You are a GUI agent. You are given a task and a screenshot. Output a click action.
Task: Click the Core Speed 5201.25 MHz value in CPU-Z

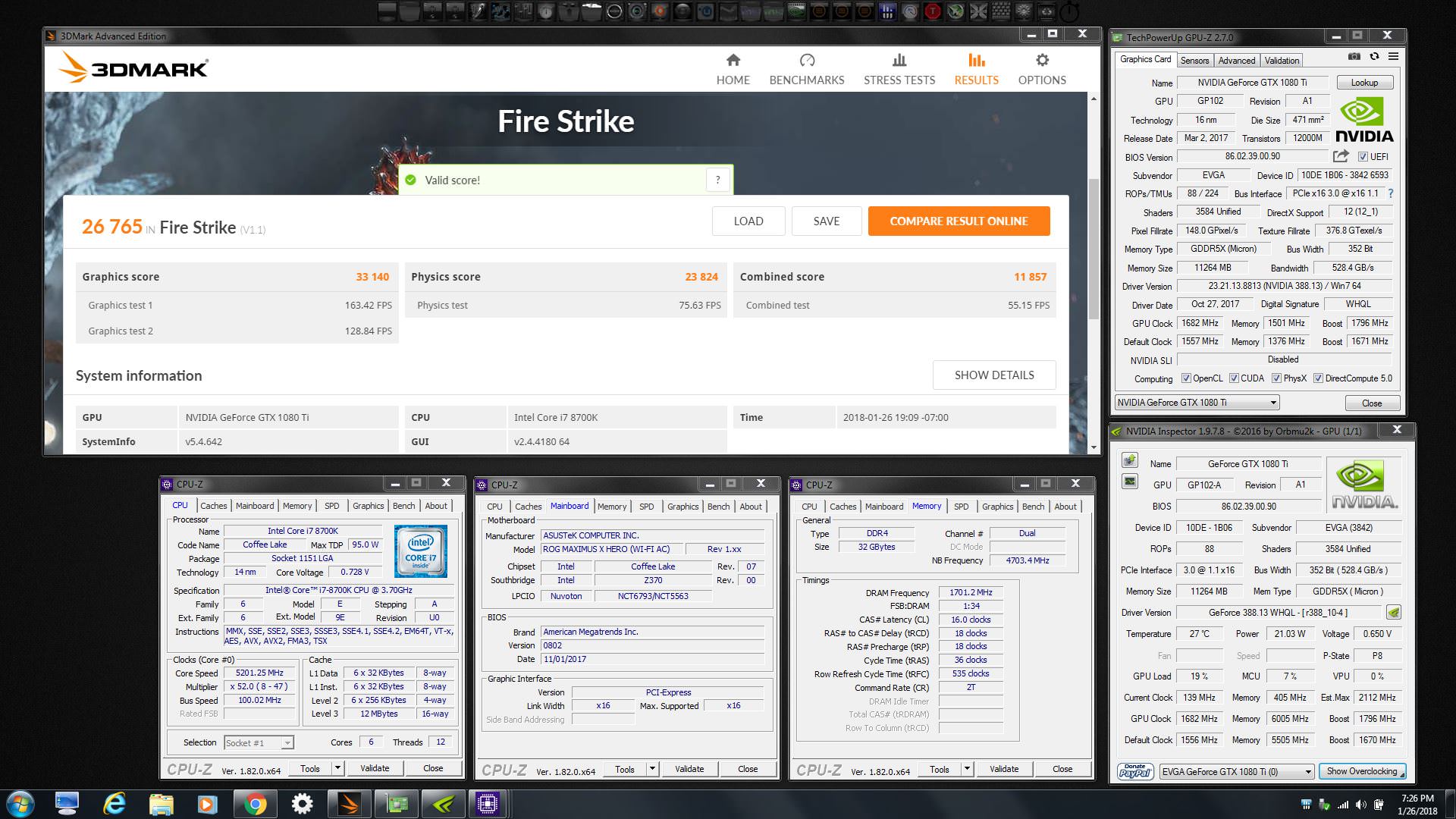259,673
